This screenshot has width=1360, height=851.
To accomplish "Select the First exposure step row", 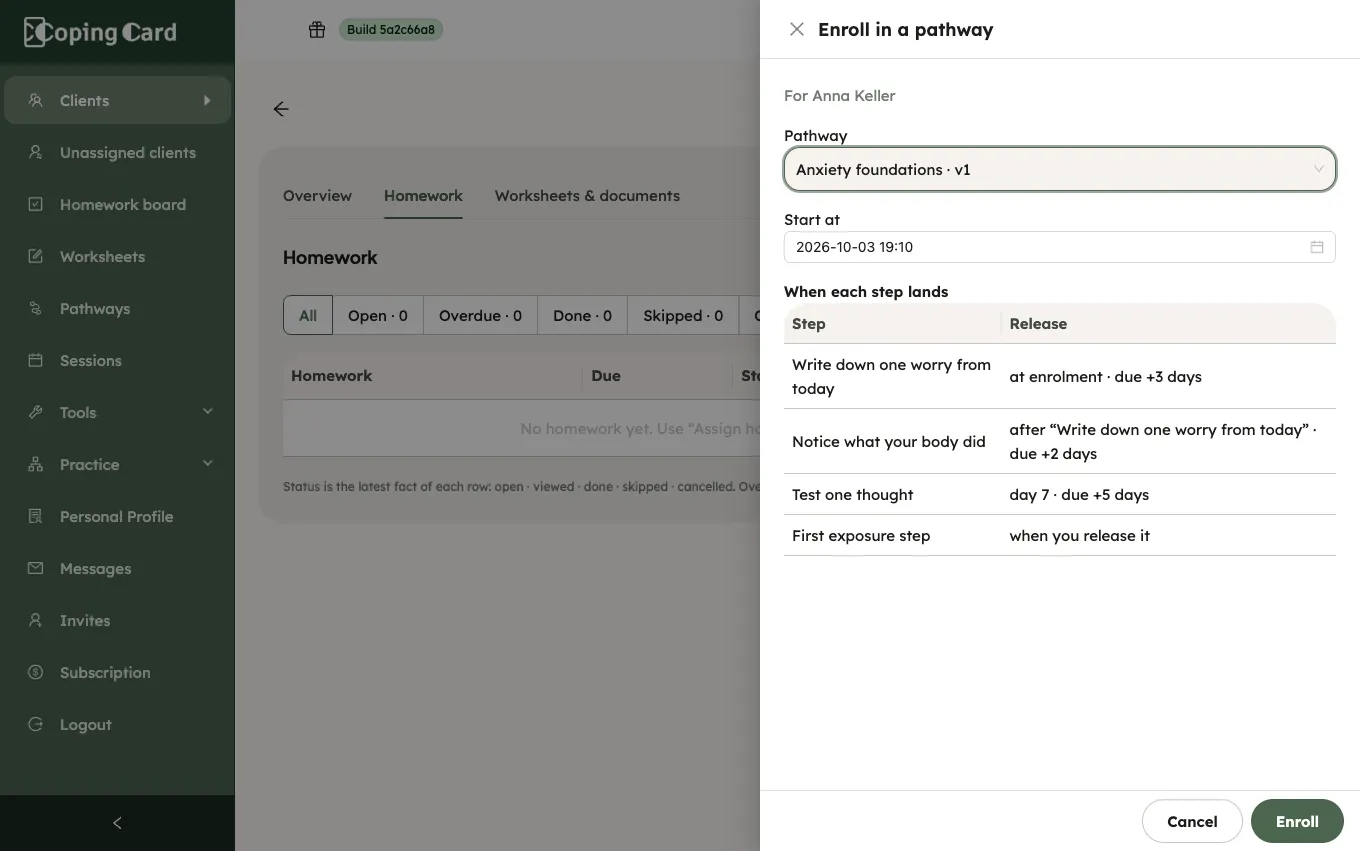I will [1060, 535].
